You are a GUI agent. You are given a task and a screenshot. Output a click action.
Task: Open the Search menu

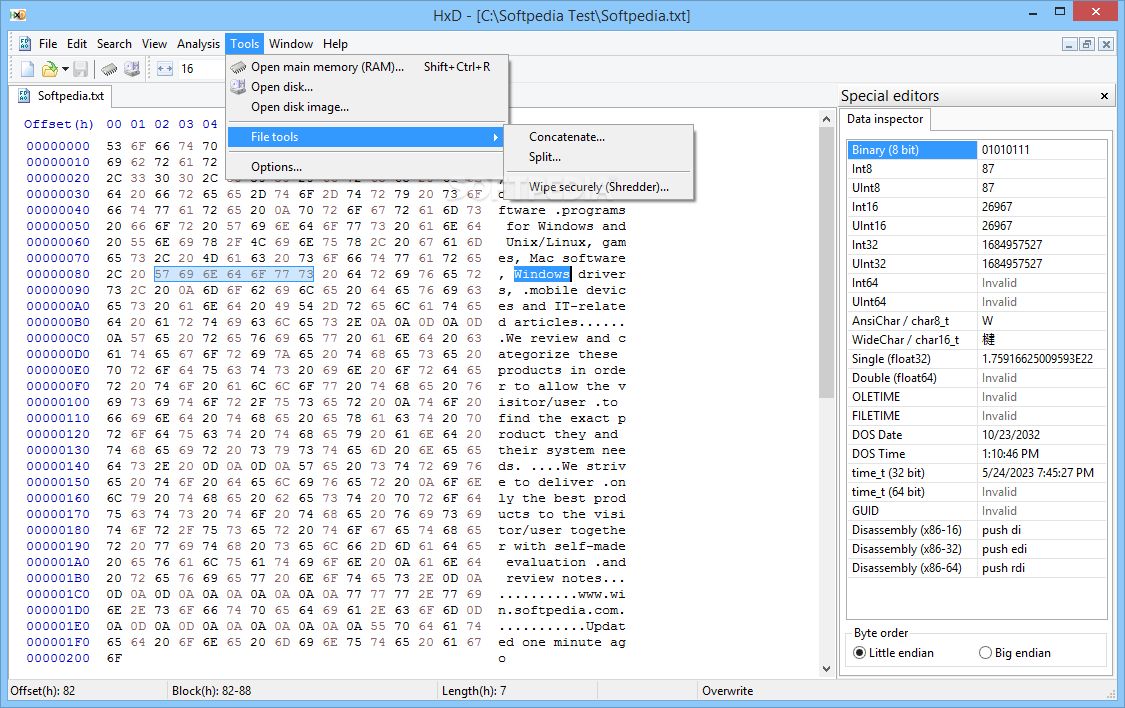pyautogui.click(x=114, y=44)
